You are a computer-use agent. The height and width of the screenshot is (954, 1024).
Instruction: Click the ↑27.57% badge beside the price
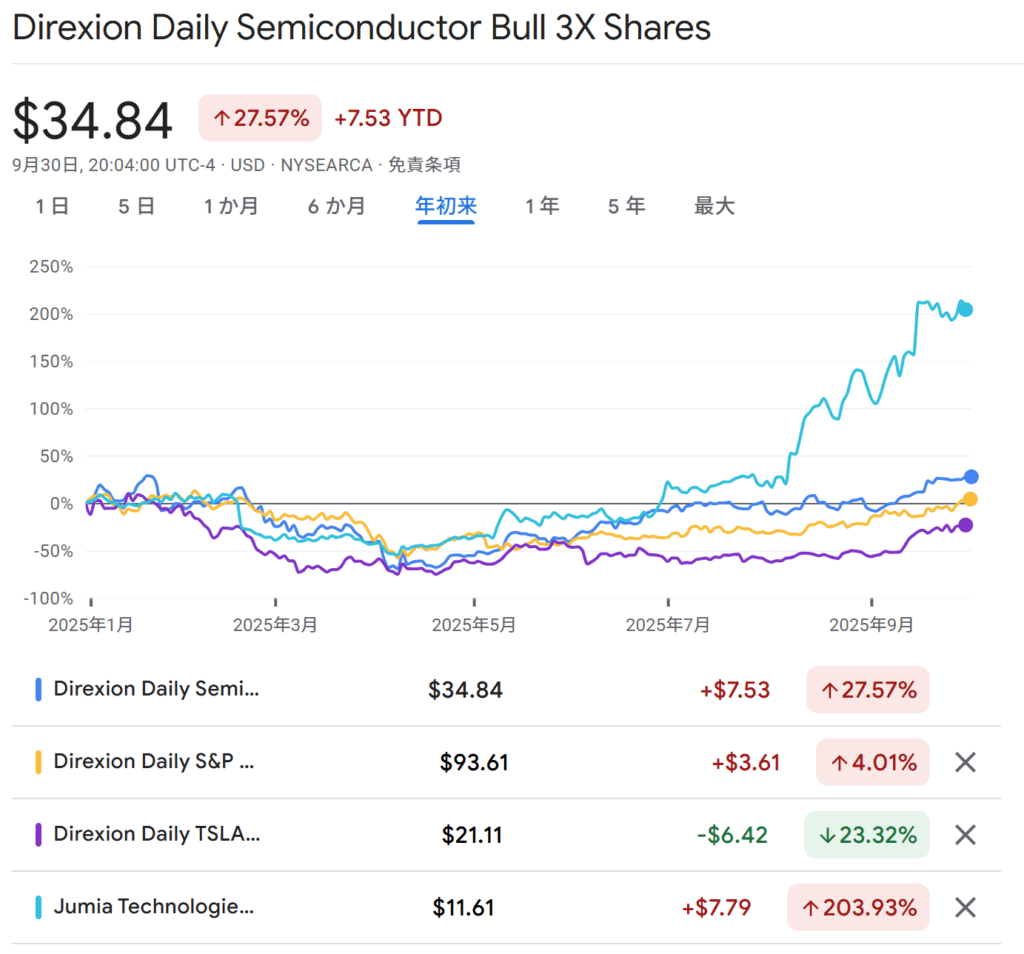[260, 118]
